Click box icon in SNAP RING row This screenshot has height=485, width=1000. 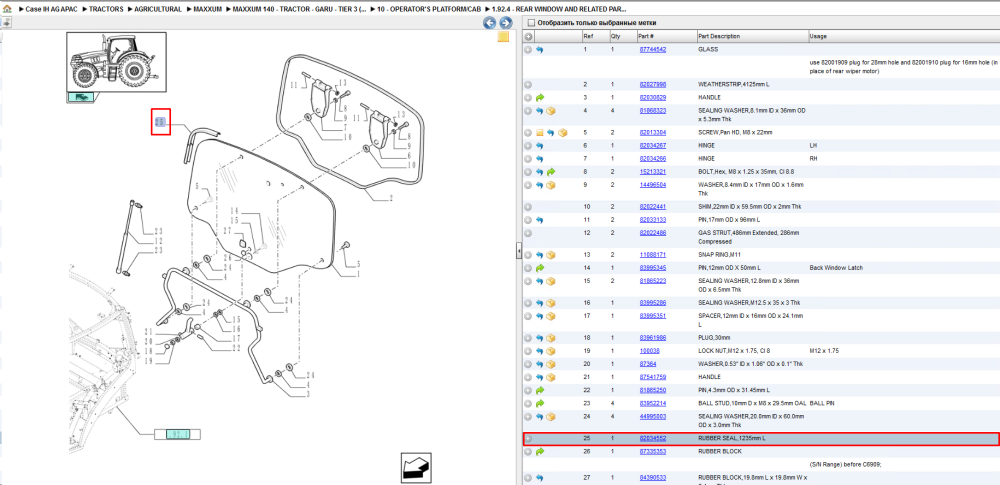(x=551, y=255)
